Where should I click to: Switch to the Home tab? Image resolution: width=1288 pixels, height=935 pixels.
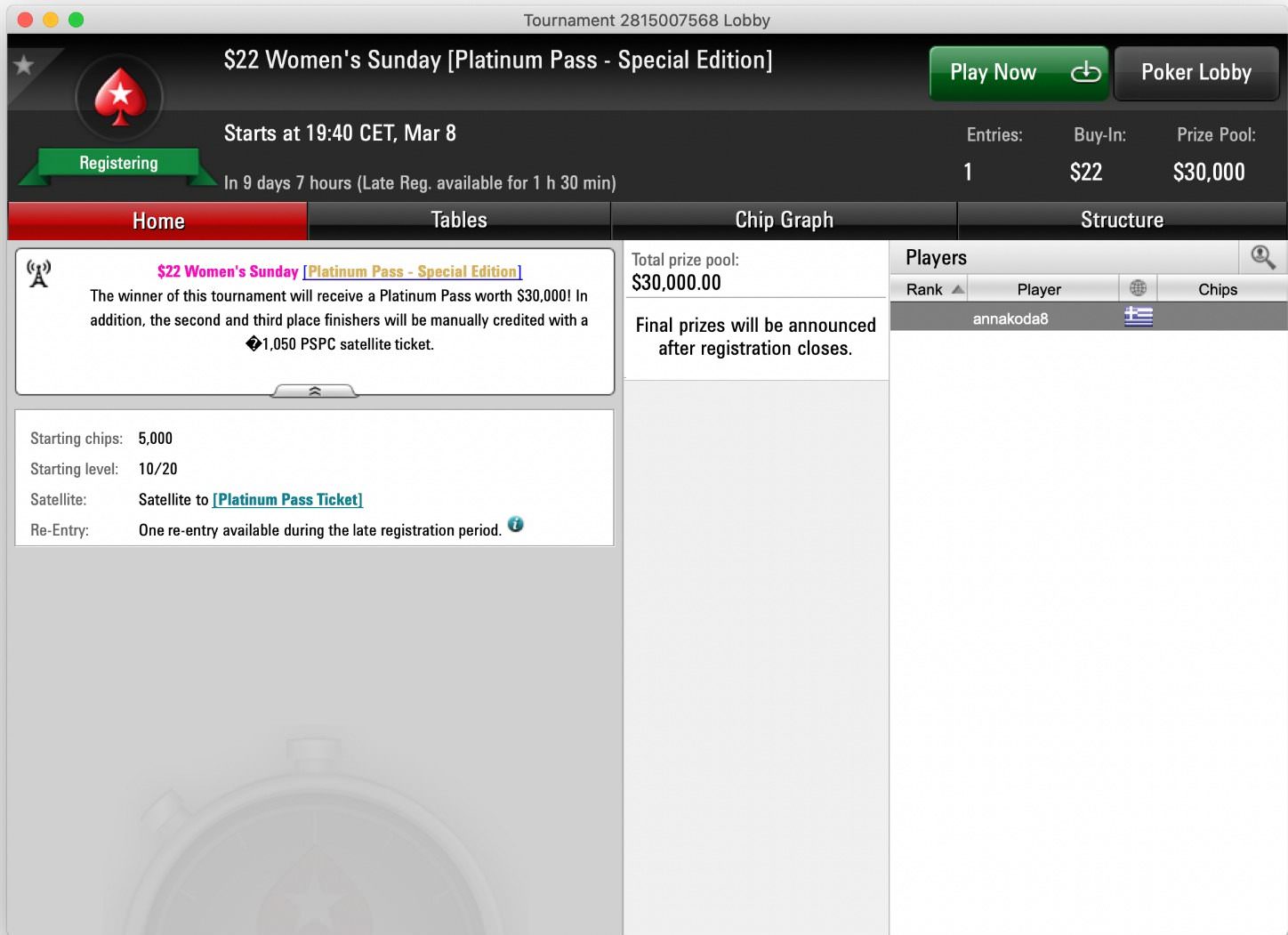click(x=158, y=221)
